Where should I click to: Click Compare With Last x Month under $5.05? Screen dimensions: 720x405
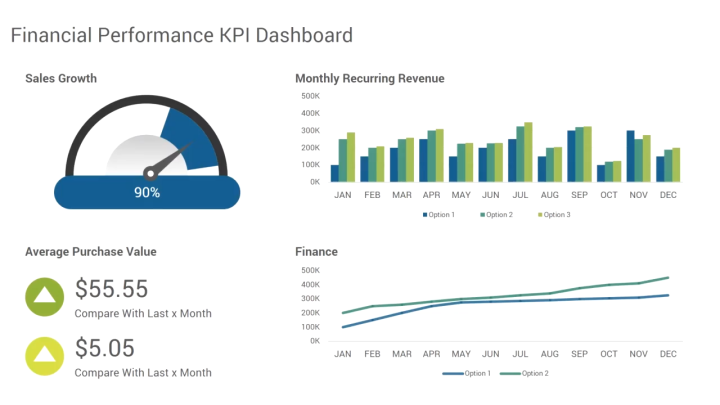pos(143,373)
